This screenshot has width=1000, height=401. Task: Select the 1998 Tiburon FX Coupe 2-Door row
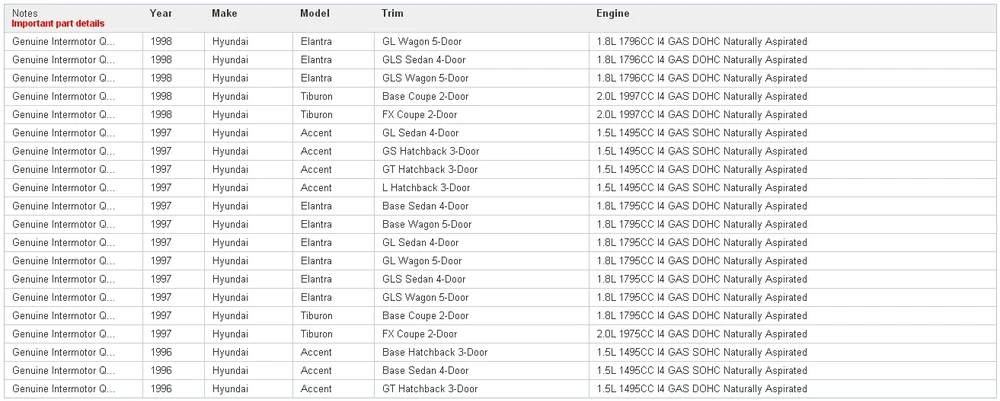pyautogui.click(x=500, y=115)
